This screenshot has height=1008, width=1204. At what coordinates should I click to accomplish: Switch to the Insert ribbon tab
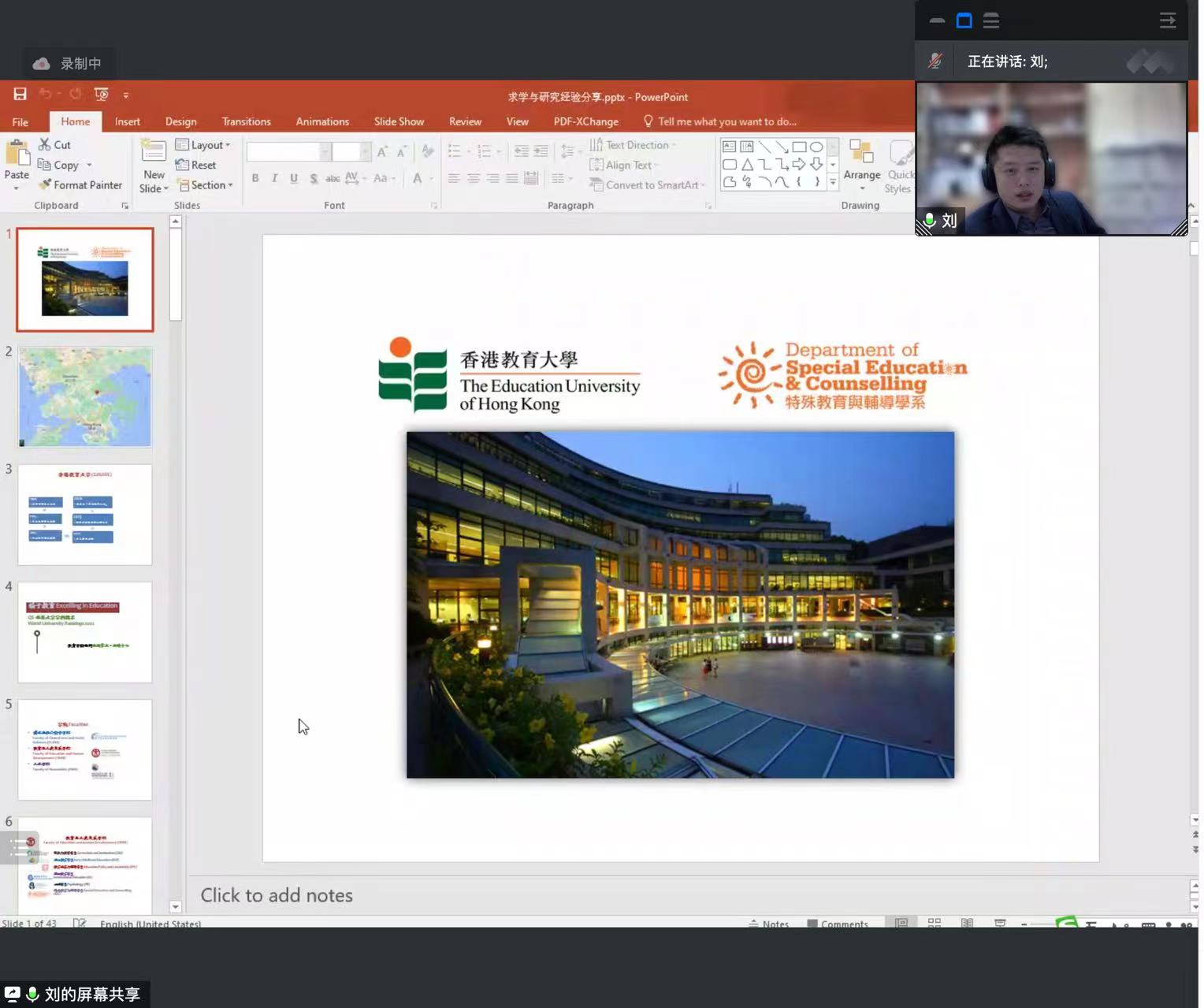(x=127, y=121)
